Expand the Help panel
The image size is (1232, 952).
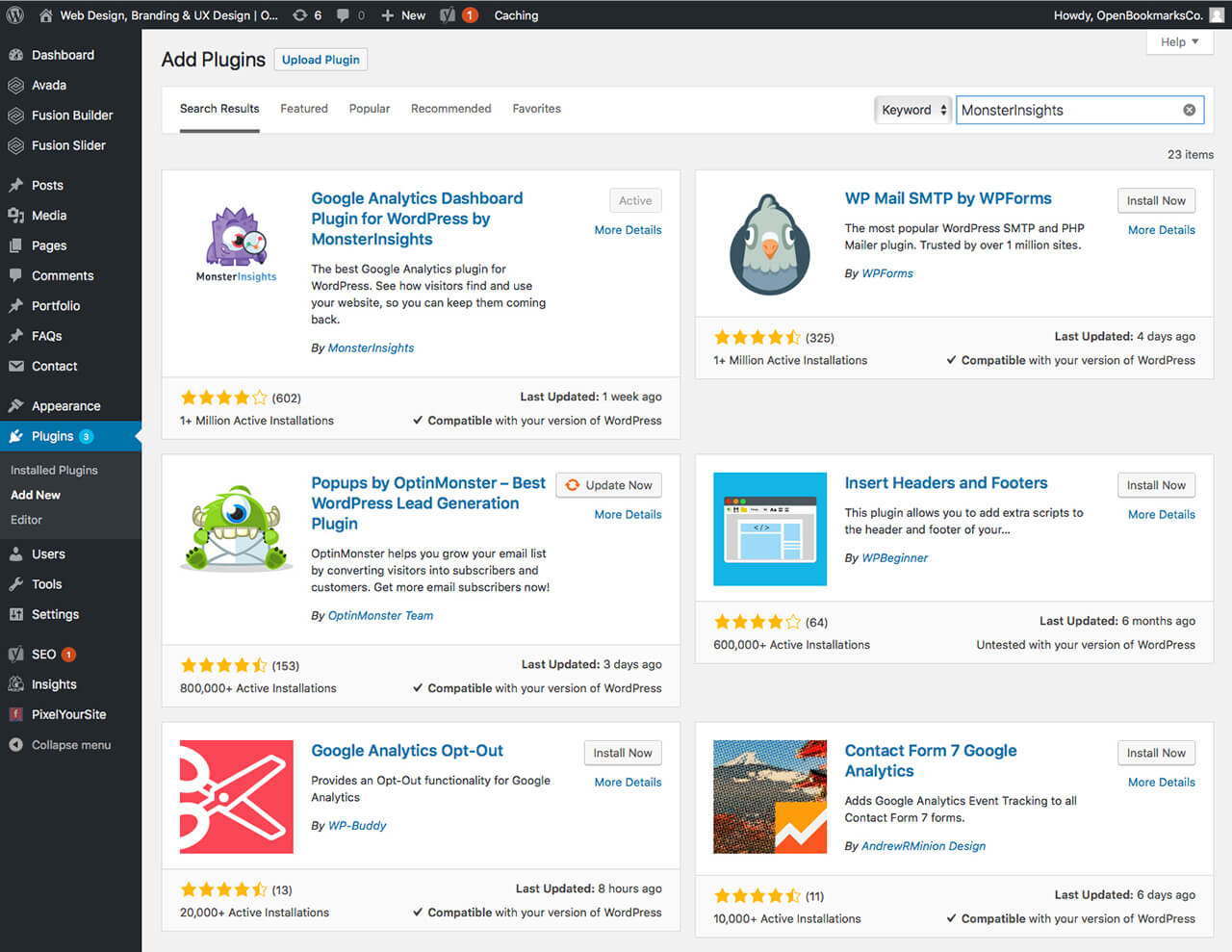coord(1179,42)
